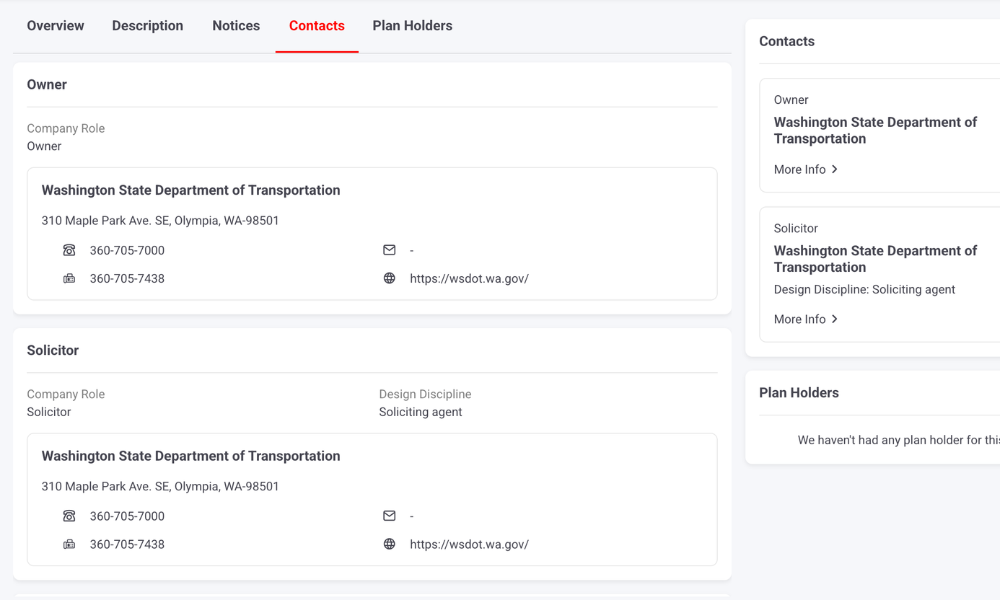Open the Description tab
The width and height of the screenshot is (1000, 600).
tap(147, 26)
